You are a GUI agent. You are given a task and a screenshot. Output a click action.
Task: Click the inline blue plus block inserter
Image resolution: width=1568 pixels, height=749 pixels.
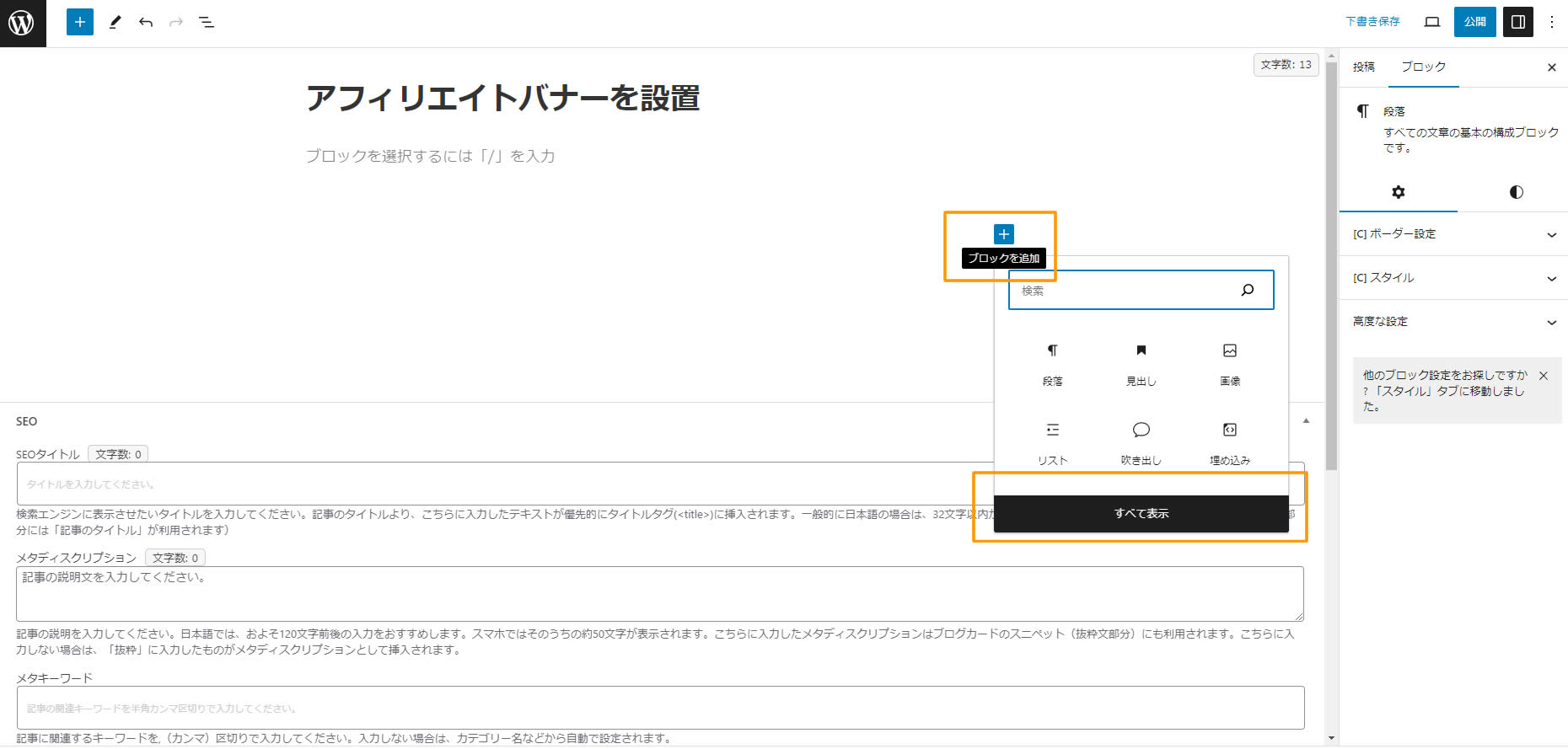pyautogui.click(x=1003, y=234)
